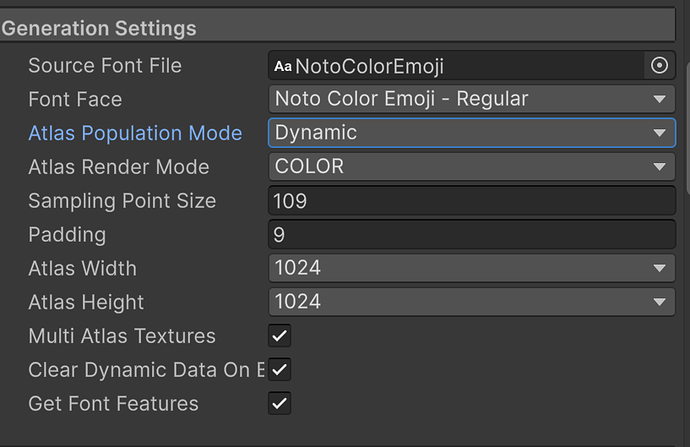Collapse the Generation Settings header
The width and height of the screenshot is (690, 447).
click(x=99, y=28)
